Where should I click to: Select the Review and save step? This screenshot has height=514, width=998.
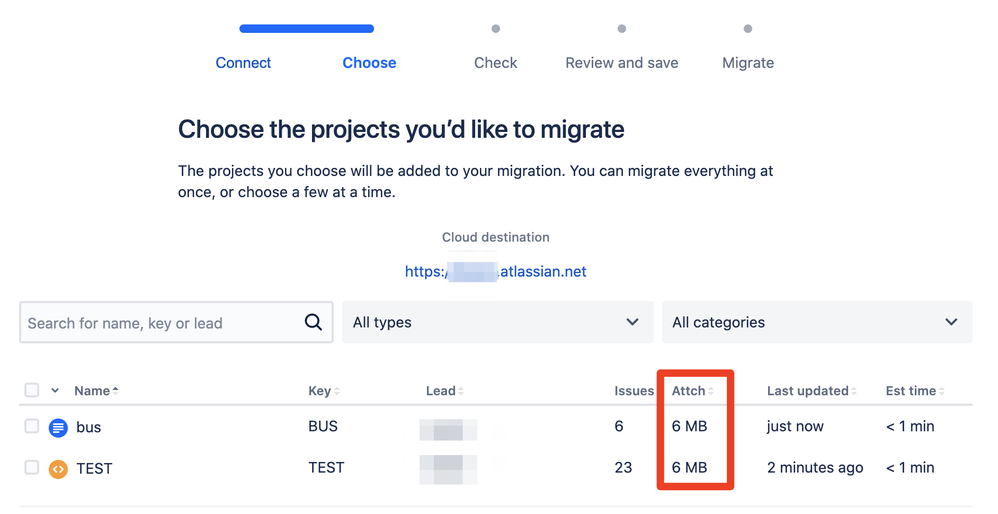(x=622, y=63)
